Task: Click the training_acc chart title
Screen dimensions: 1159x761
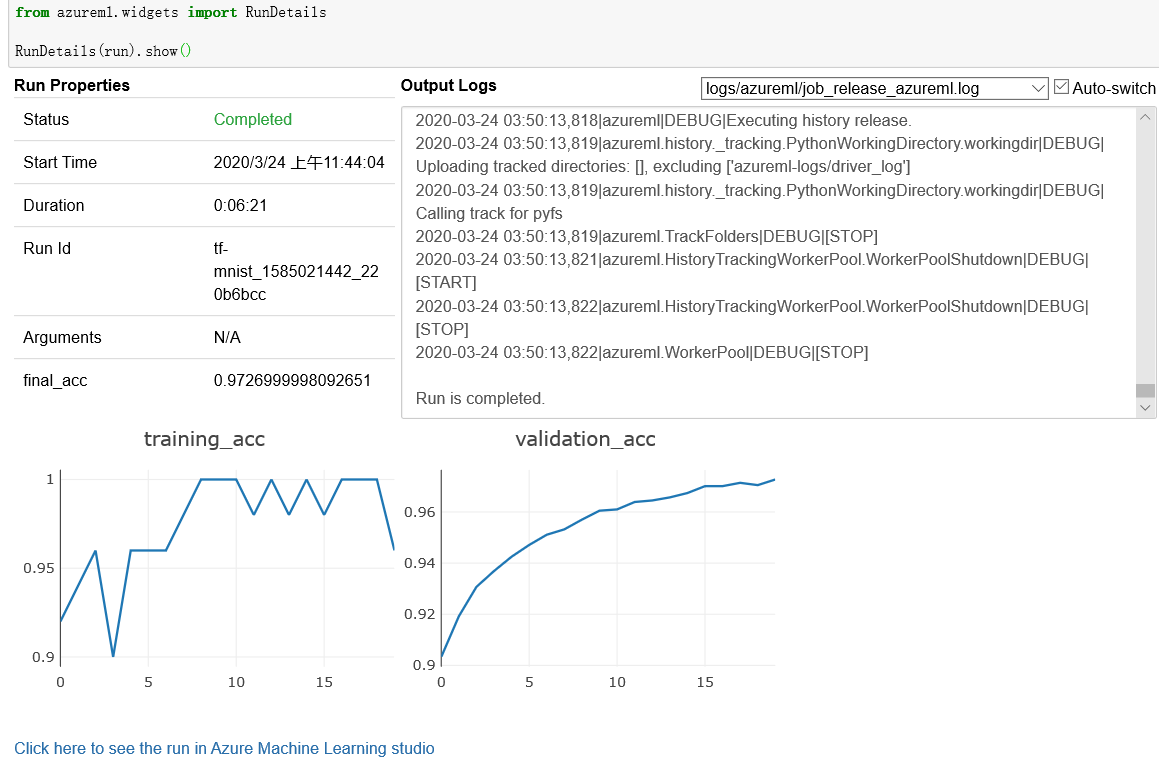Action: (x=204, y=439)
